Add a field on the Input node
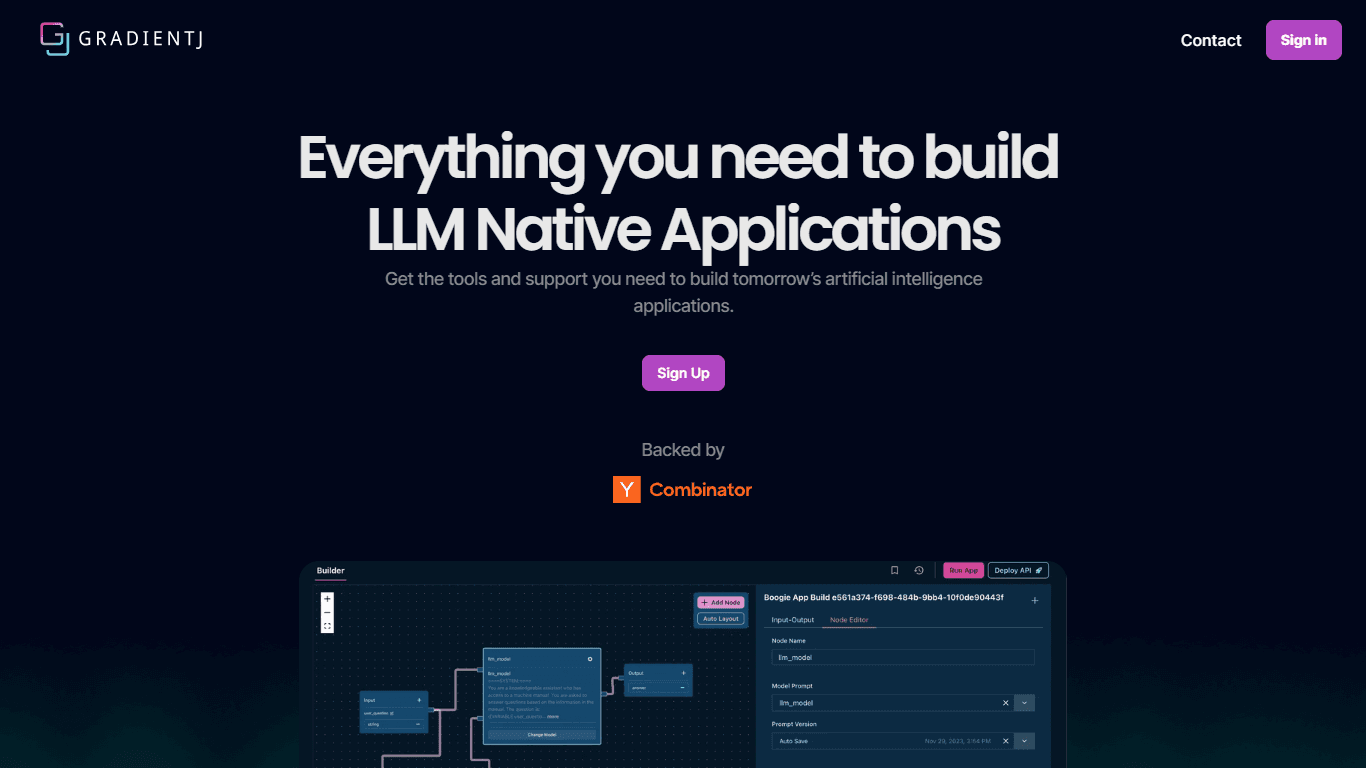 [x=418, y=700]
